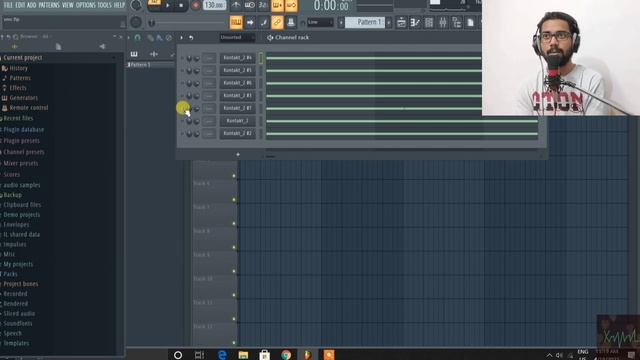
Task: Click the undo arrow in Channel rack header
Action: click(191, 38)
